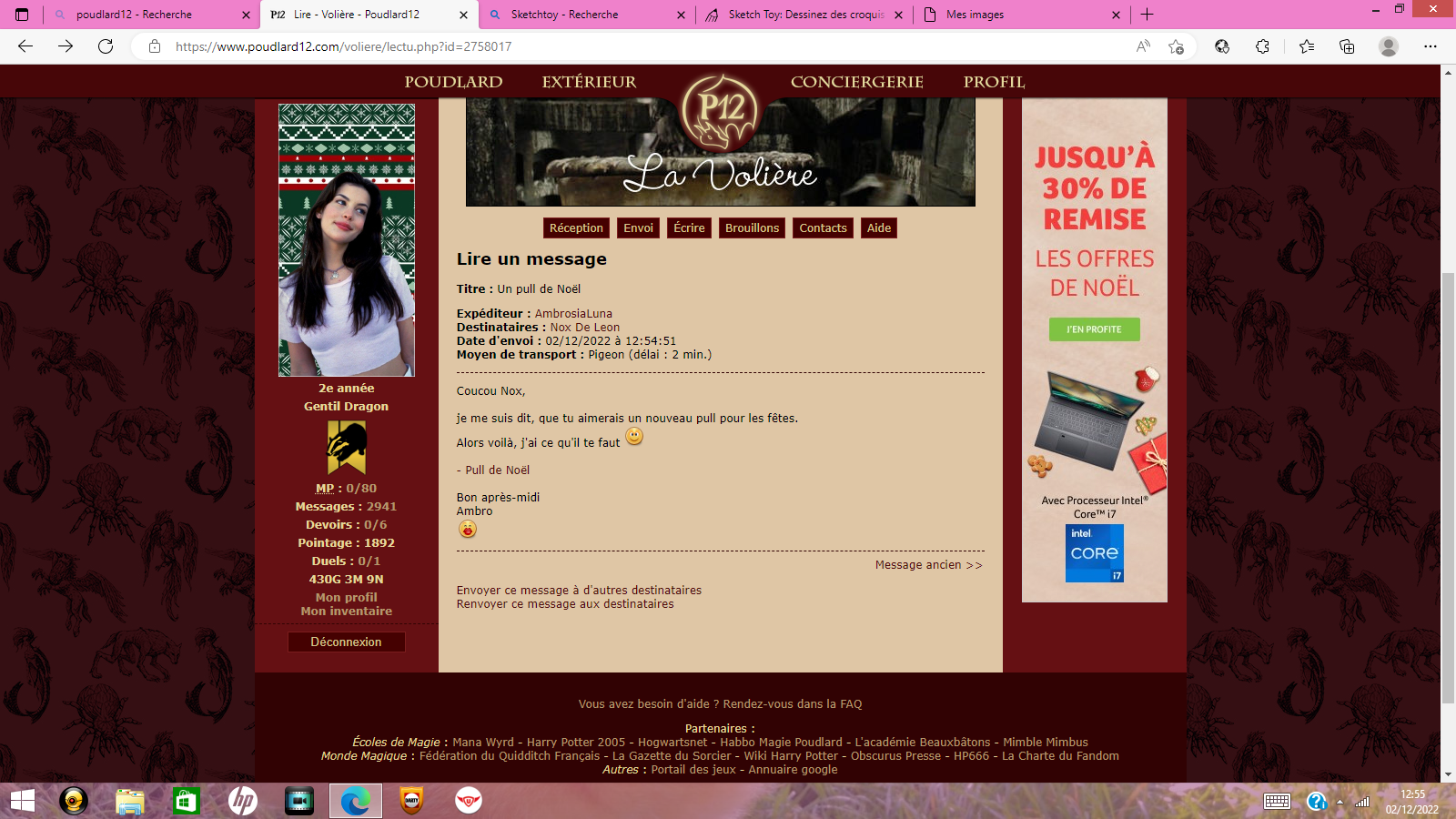The image size is (1456, 819).
Task: Switch to Mes images tab
Action: tap(975, 15)
